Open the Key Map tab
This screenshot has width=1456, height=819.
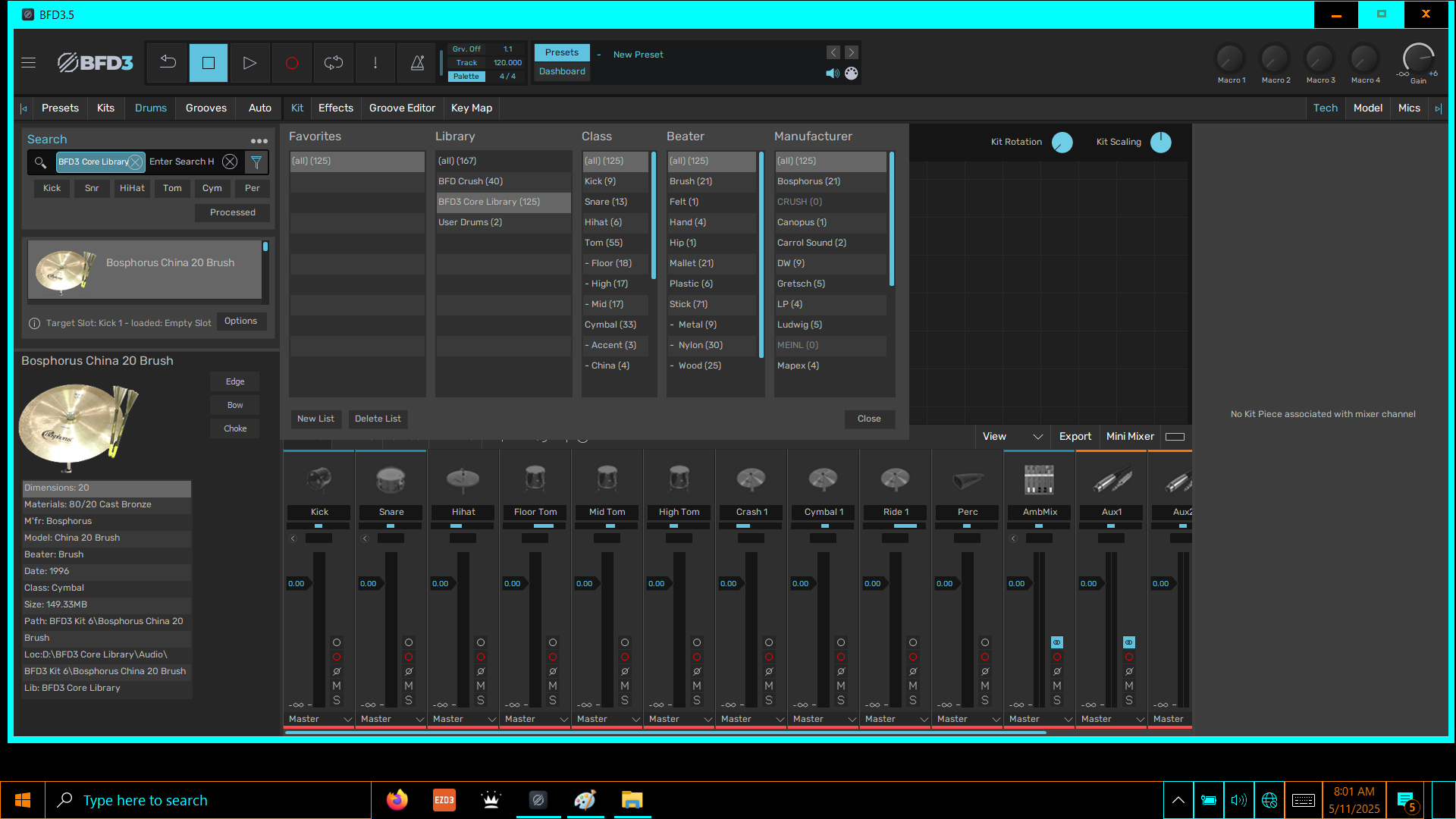coord(472,108)
